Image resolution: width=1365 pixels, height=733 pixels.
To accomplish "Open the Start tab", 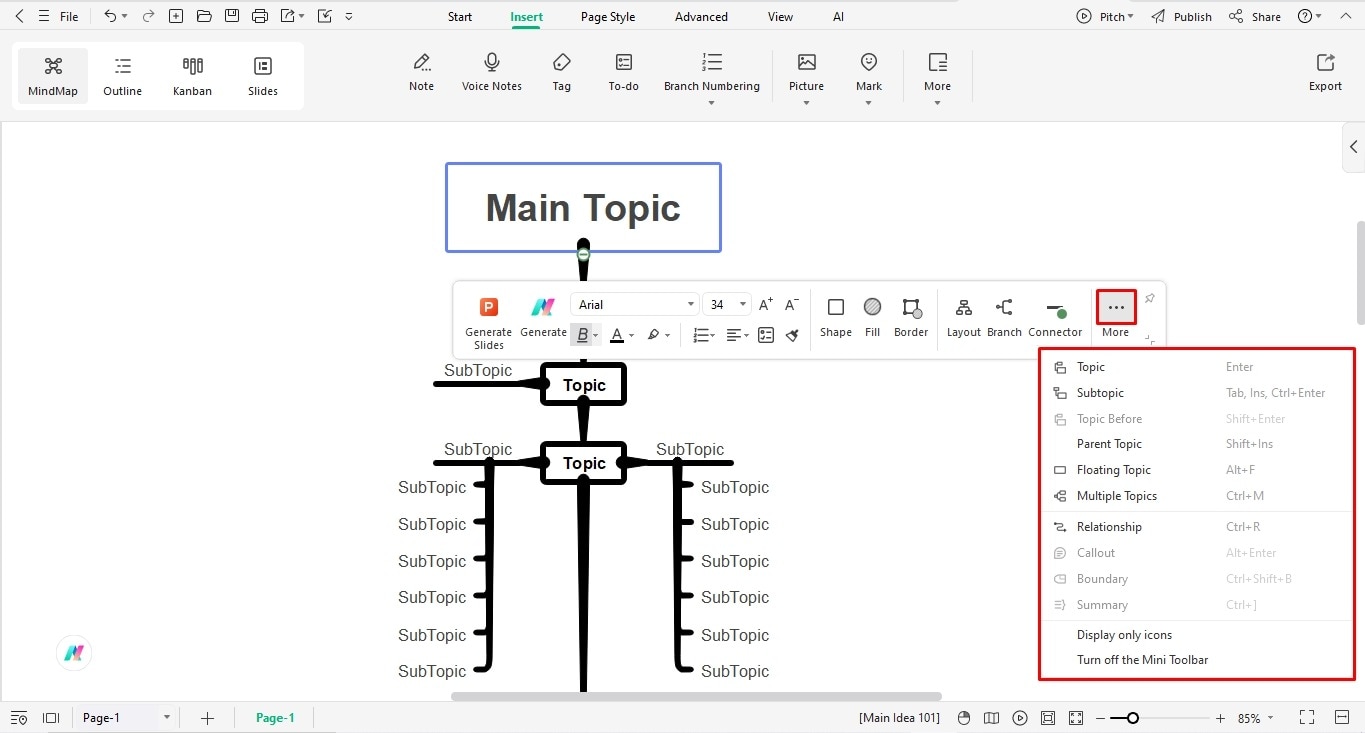I will [460, 17].
